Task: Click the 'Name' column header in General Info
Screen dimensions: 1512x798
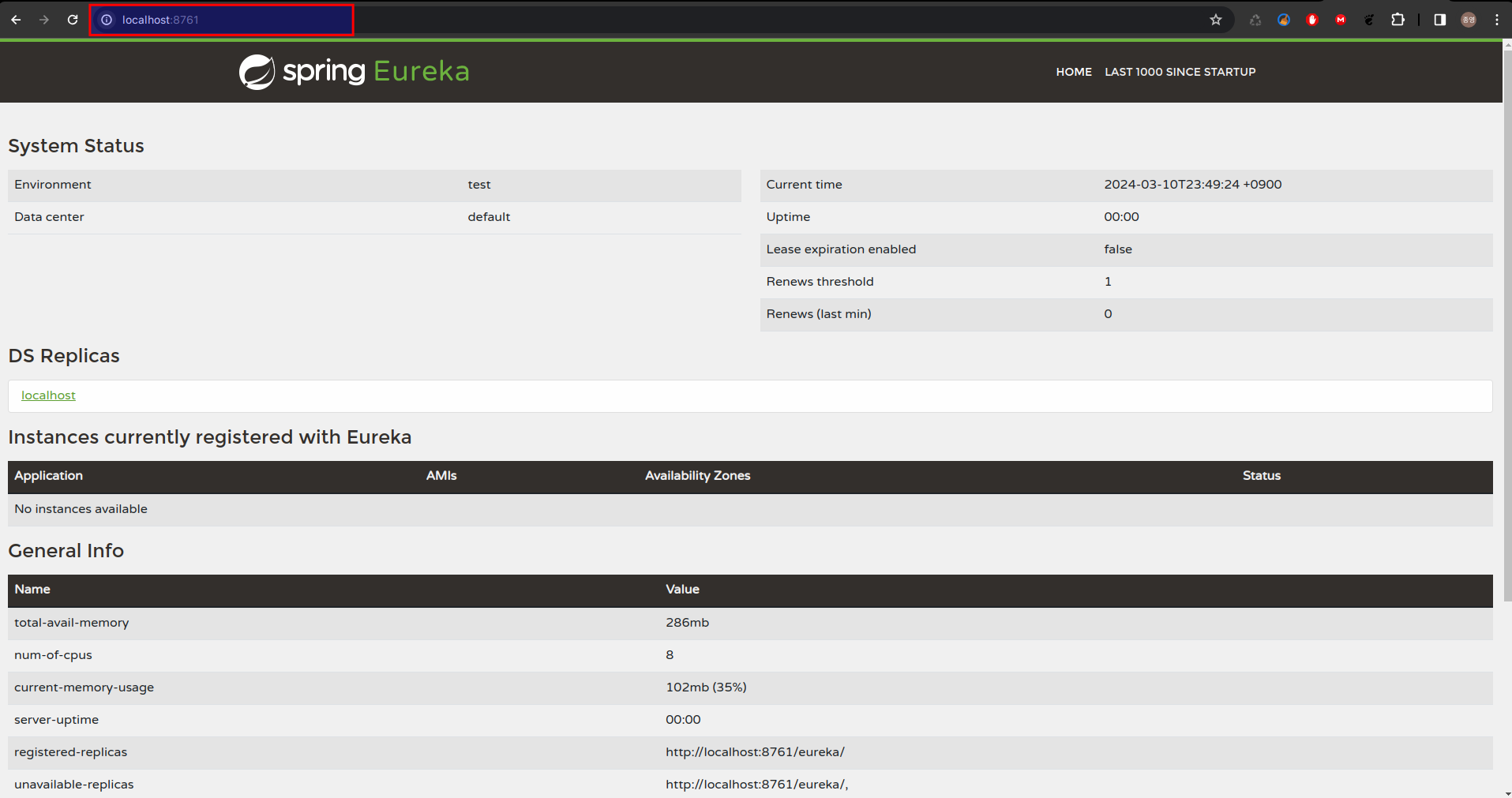Action: tap(32, 590)
